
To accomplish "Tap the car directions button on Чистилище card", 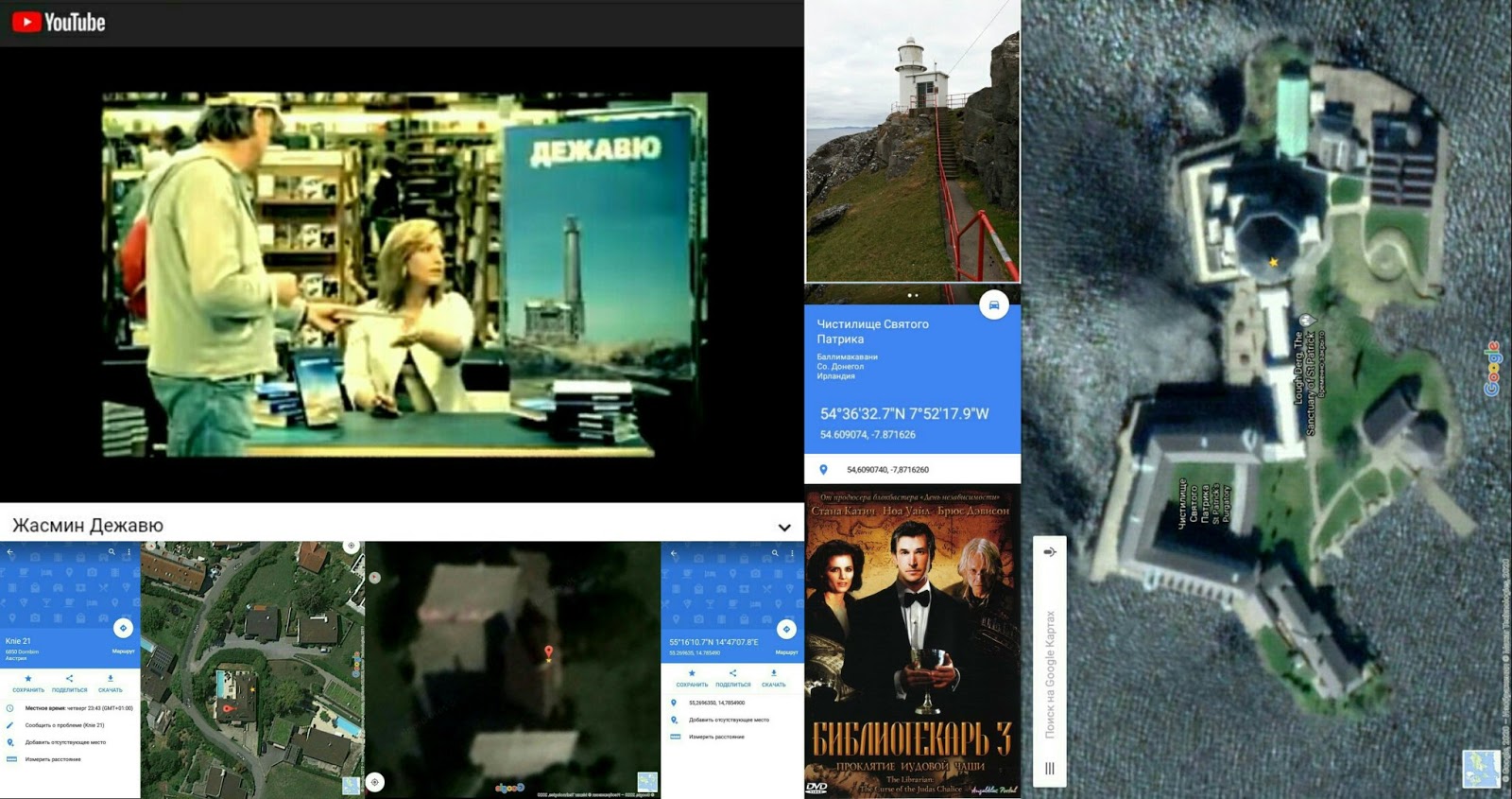I will pos(994,304).
